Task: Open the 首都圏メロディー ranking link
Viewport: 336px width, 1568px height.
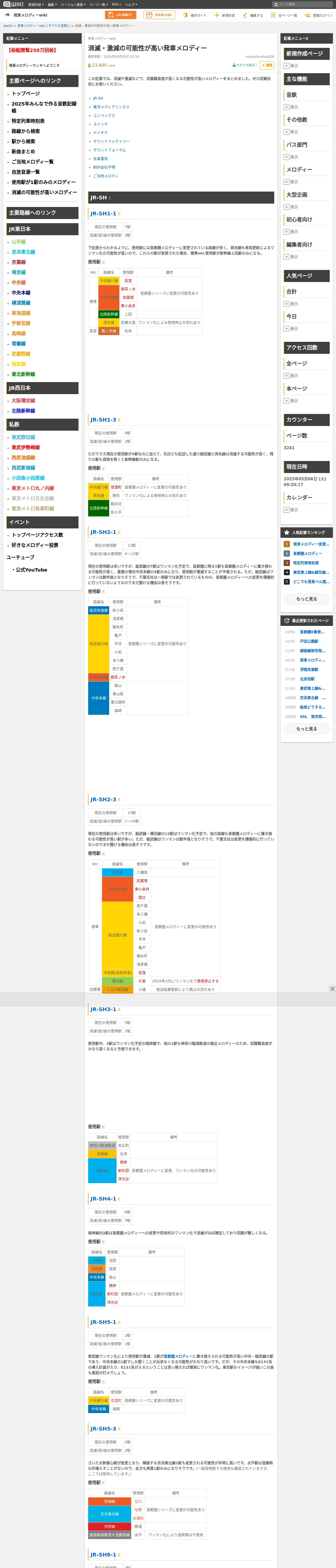Action: click(307, 553)
